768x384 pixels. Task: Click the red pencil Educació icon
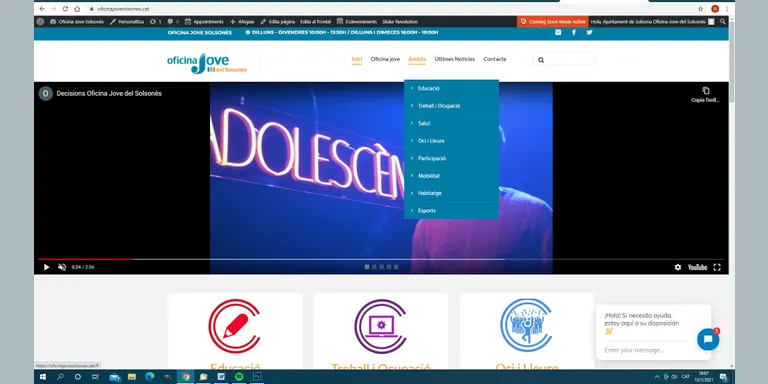[x=235, y=326]
